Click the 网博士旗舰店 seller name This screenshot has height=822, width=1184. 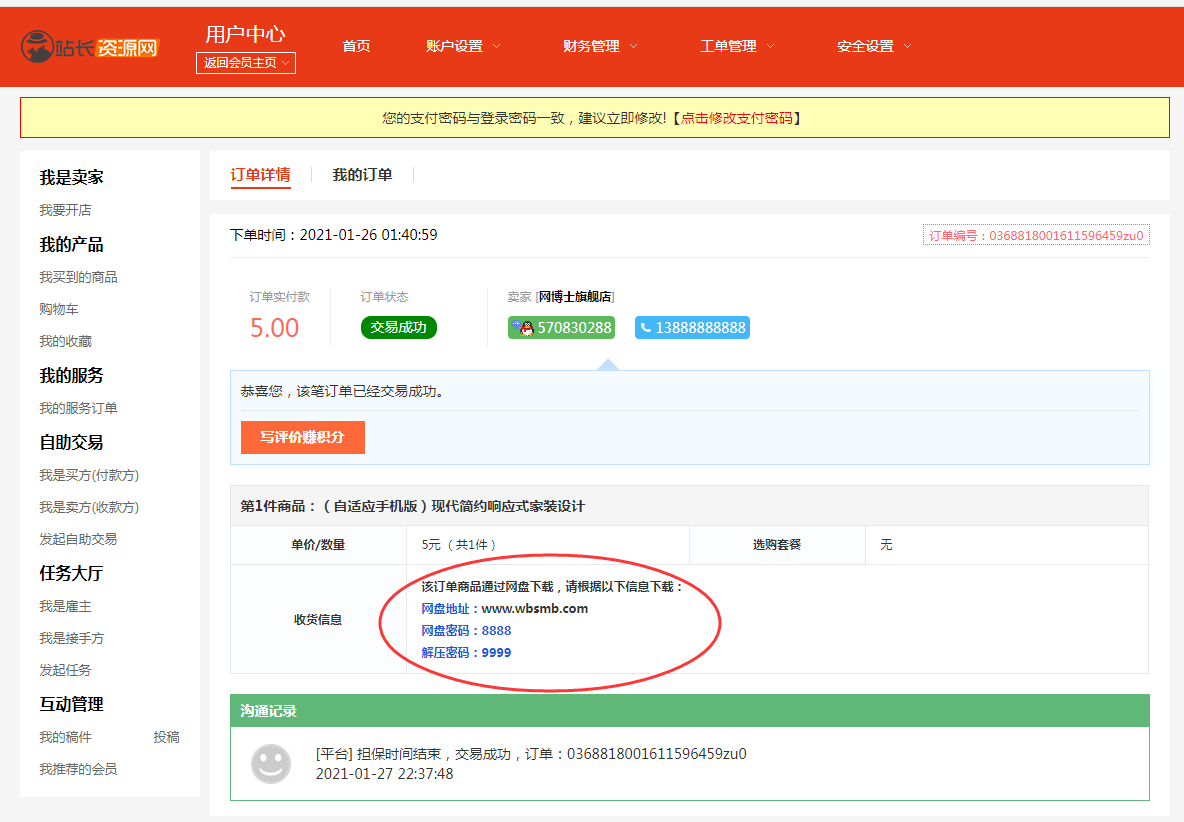[x=575, y=297]
